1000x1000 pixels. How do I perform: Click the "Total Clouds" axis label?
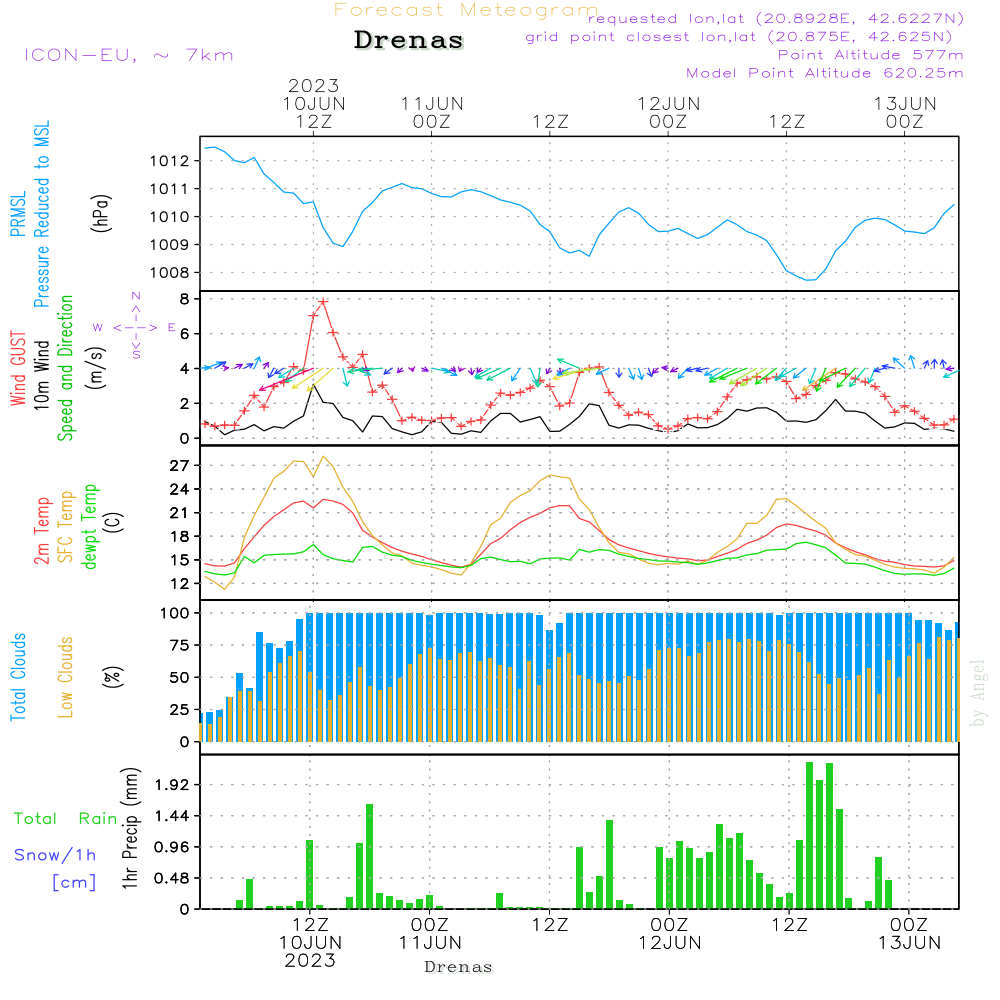pyautogui.click(x=19, y=677)
